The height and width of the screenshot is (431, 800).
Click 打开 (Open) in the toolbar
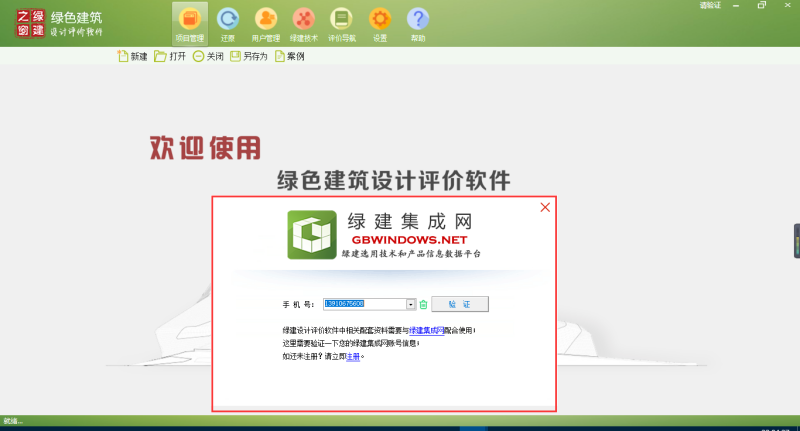tap(170, 57)
